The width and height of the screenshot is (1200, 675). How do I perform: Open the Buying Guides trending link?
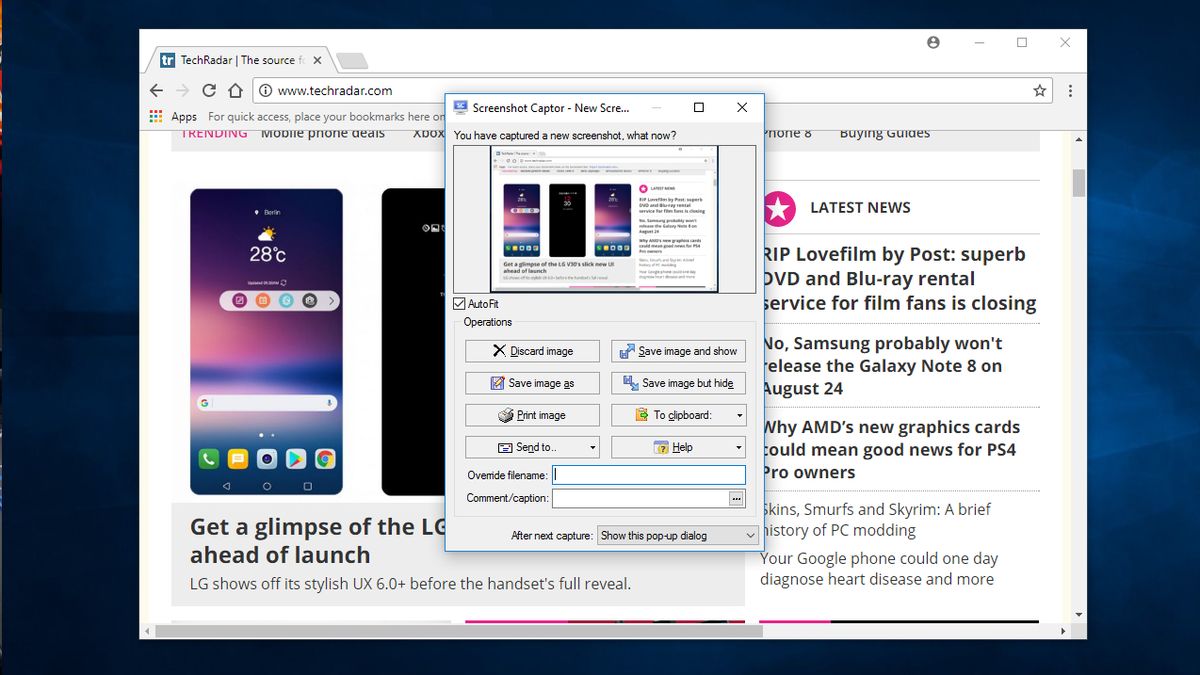(x=885, y=133)
